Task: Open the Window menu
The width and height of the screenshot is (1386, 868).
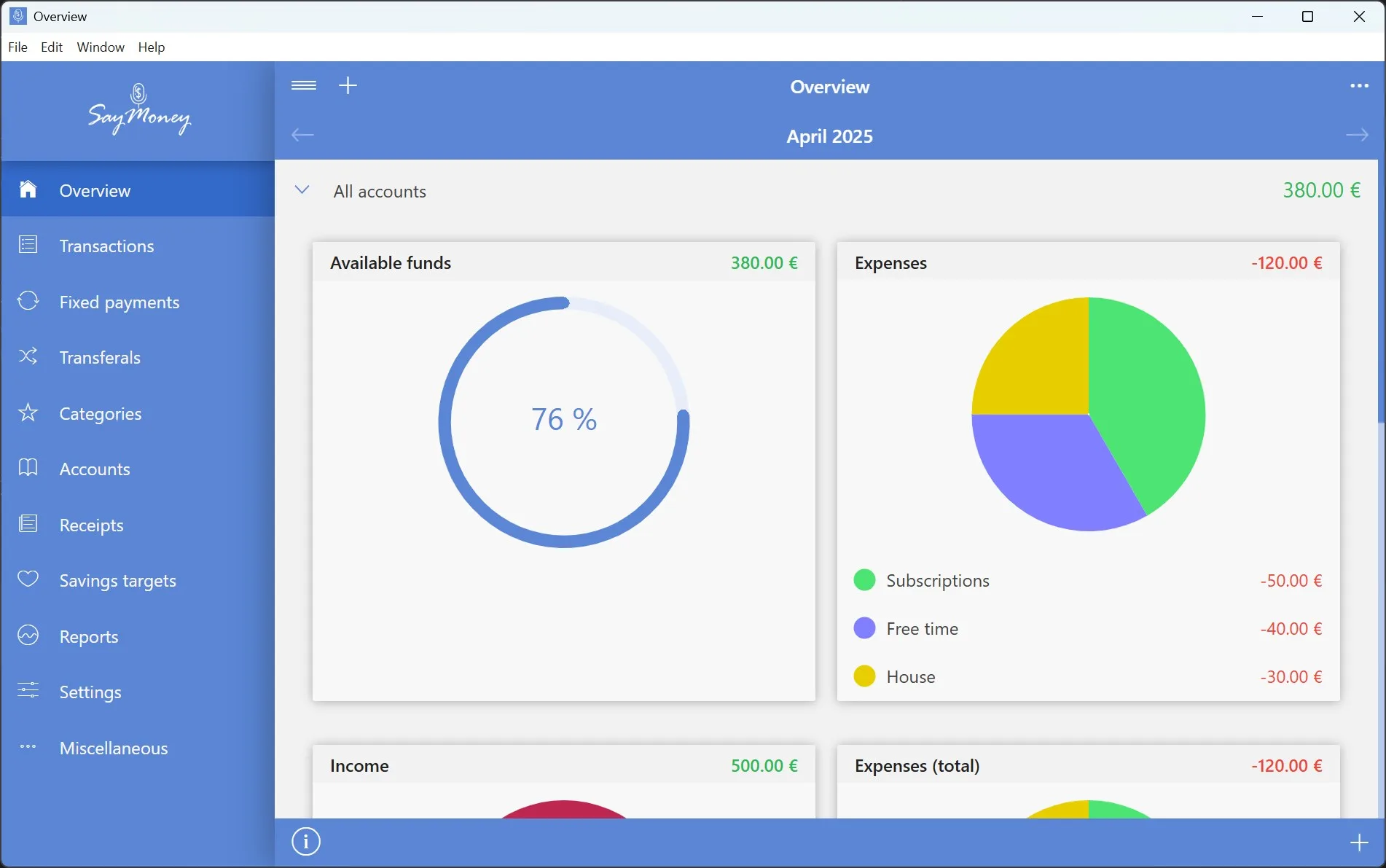Action: (x=101, y=47)
